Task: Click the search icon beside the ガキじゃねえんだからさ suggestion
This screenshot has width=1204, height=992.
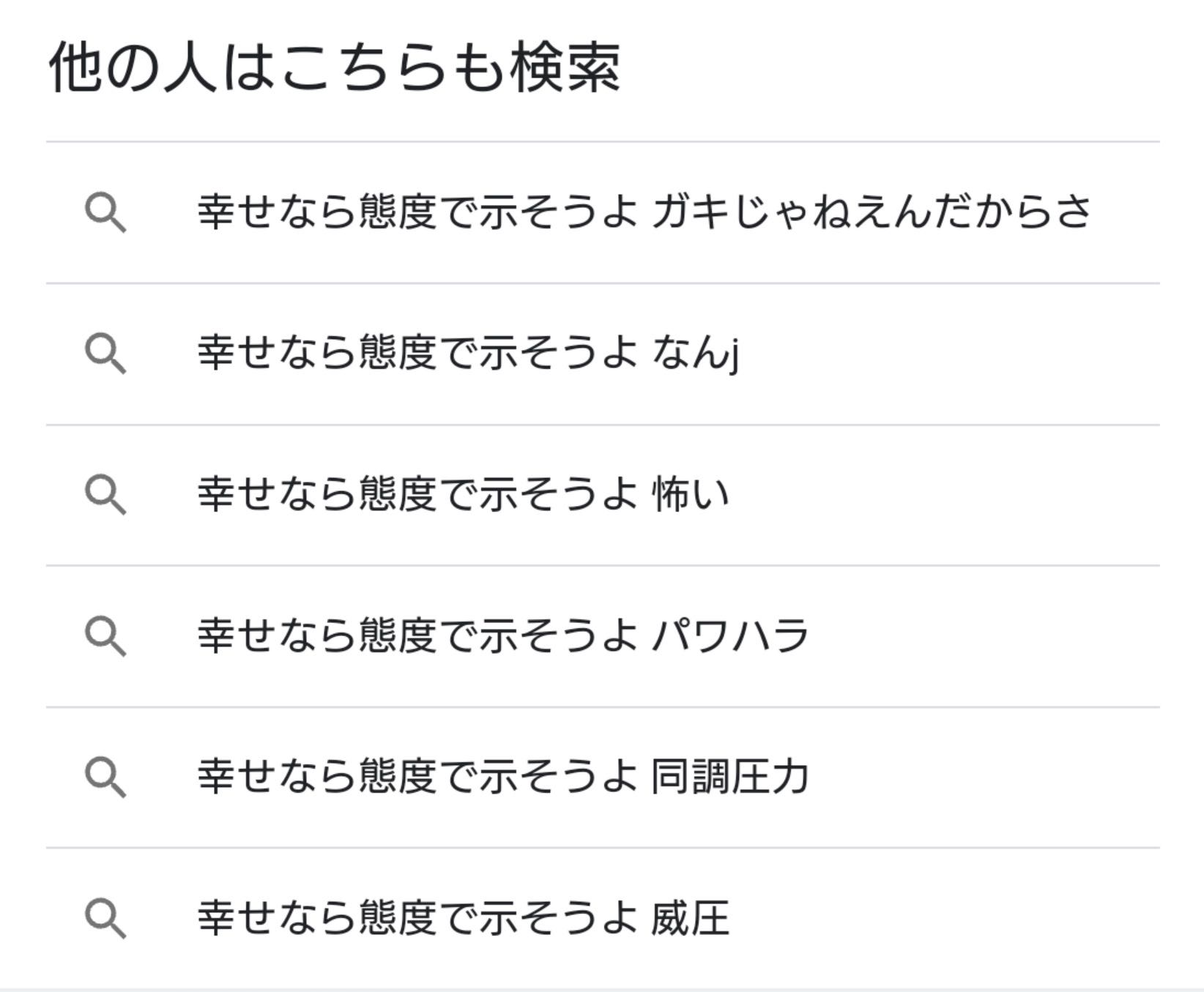Action: [105, 213]
